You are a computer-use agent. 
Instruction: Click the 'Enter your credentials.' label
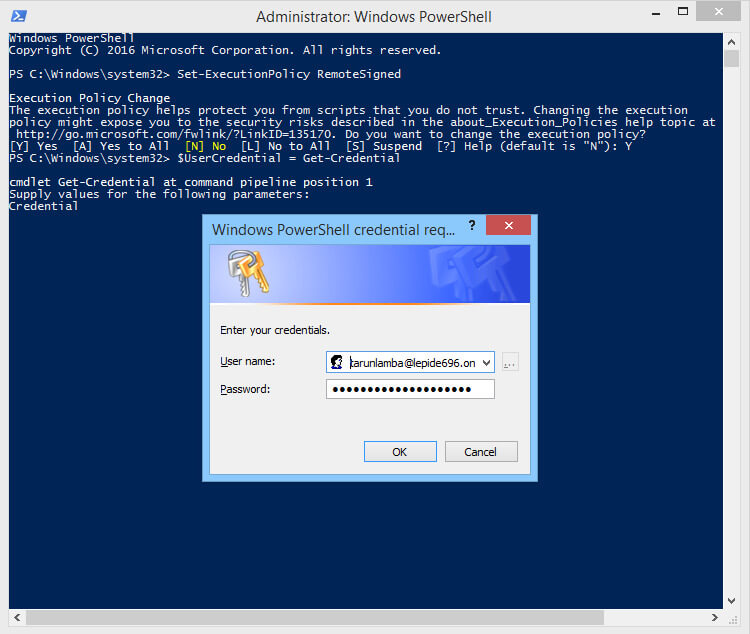click(275, 330)
